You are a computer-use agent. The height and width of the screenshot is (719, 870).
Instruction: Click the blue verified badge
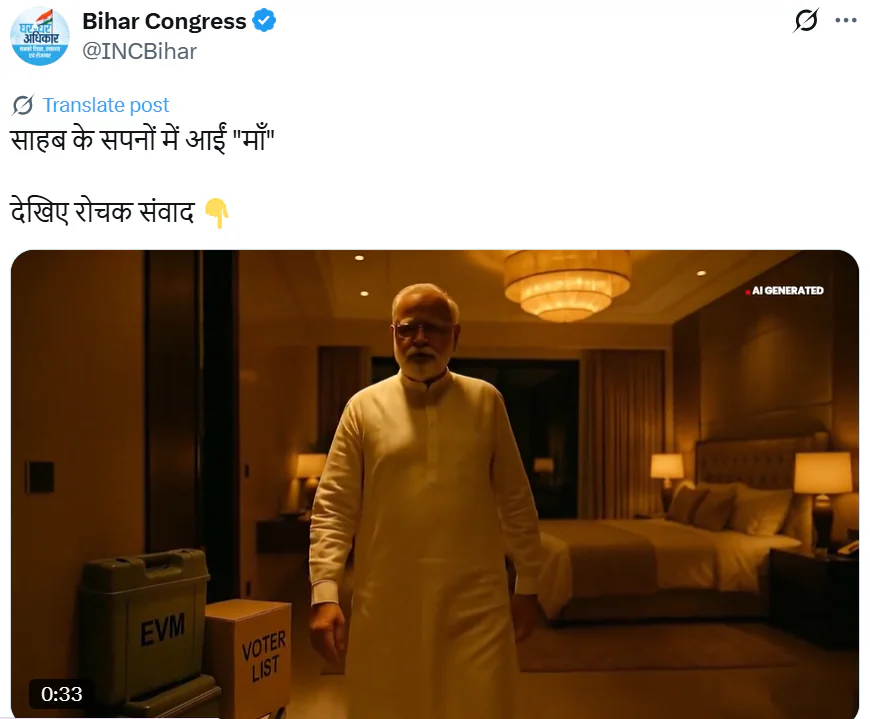tap(264, 21)
